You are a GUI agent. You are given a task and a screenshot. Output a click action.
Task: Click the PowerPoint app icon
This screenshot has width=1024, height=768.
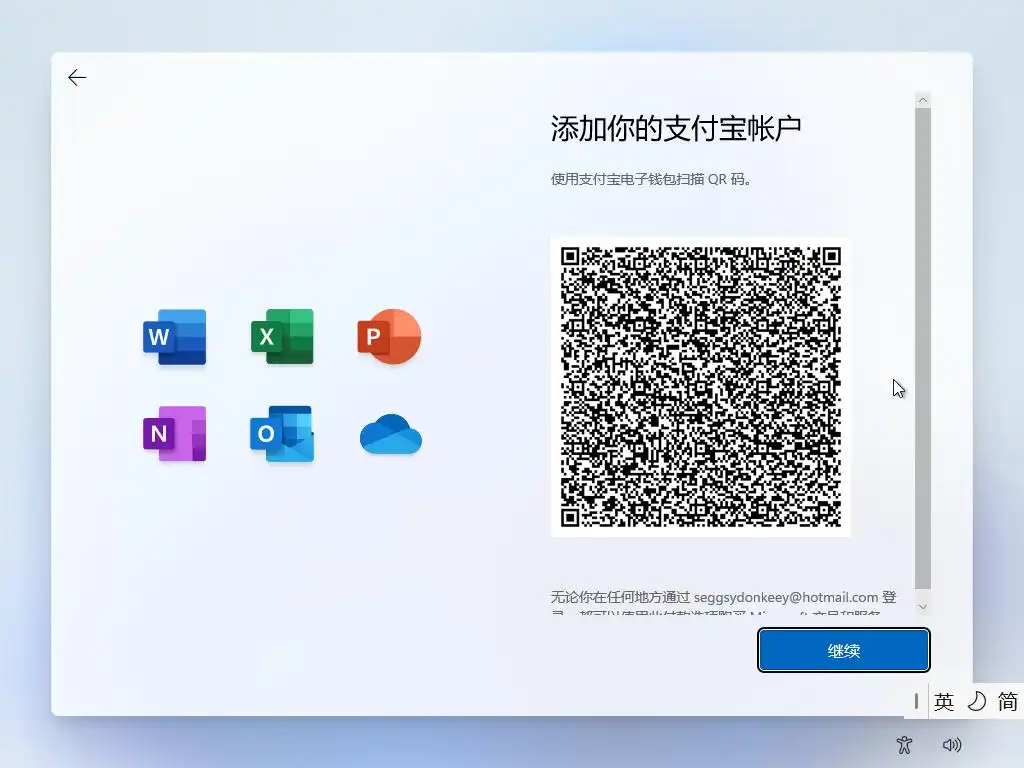pyautogui.click(x=389, y=336)
